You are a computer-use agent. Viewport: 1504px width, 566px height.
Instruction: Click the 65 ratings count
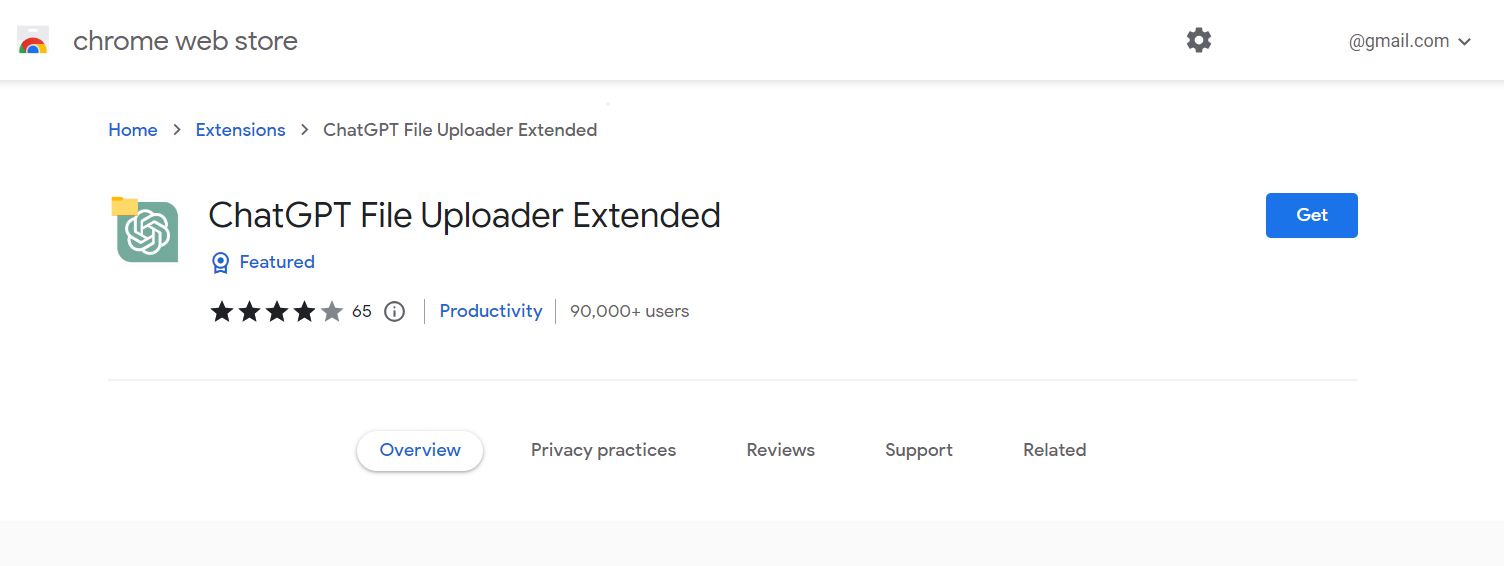[362, 312]
